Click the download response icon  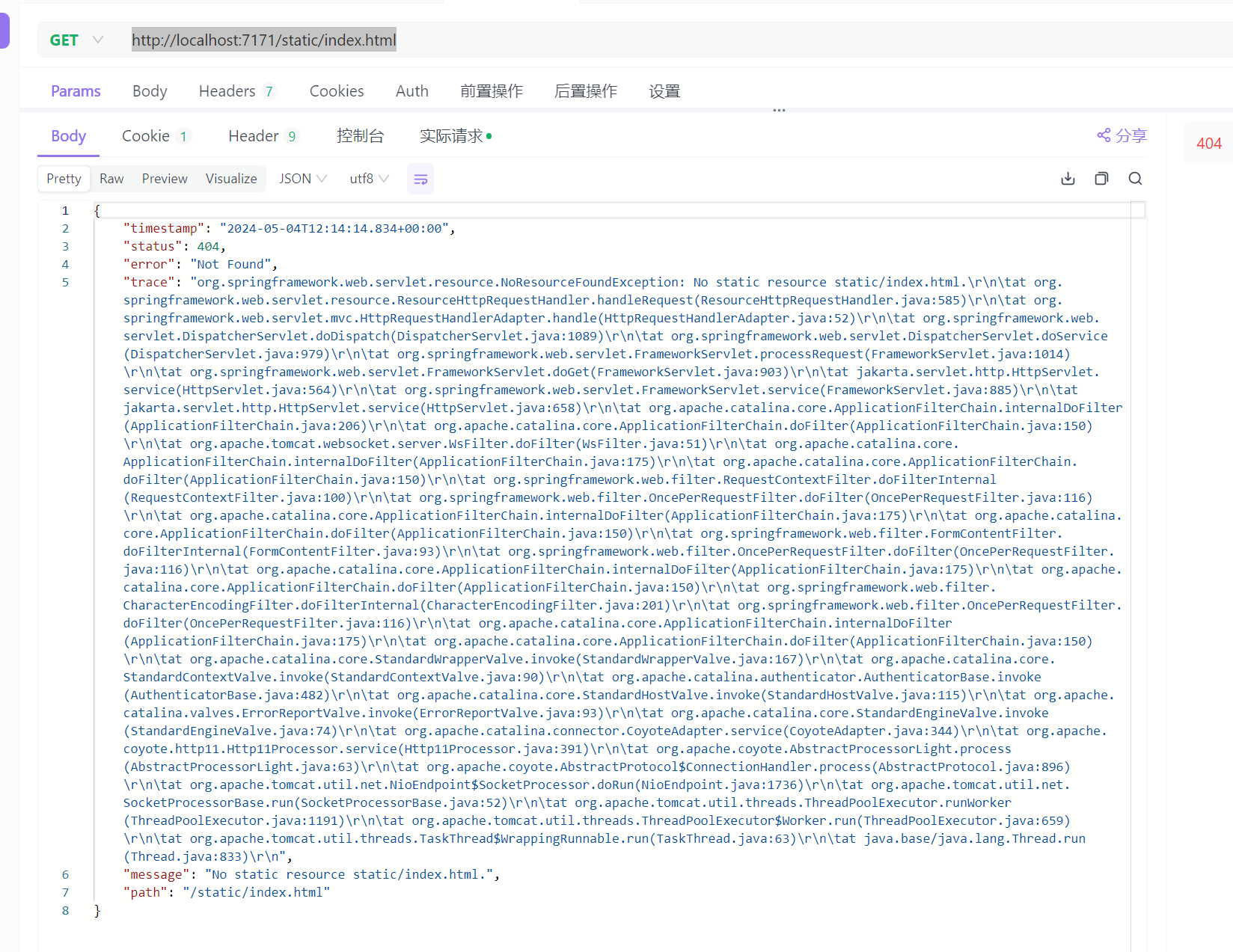[x=1068, y=179]
